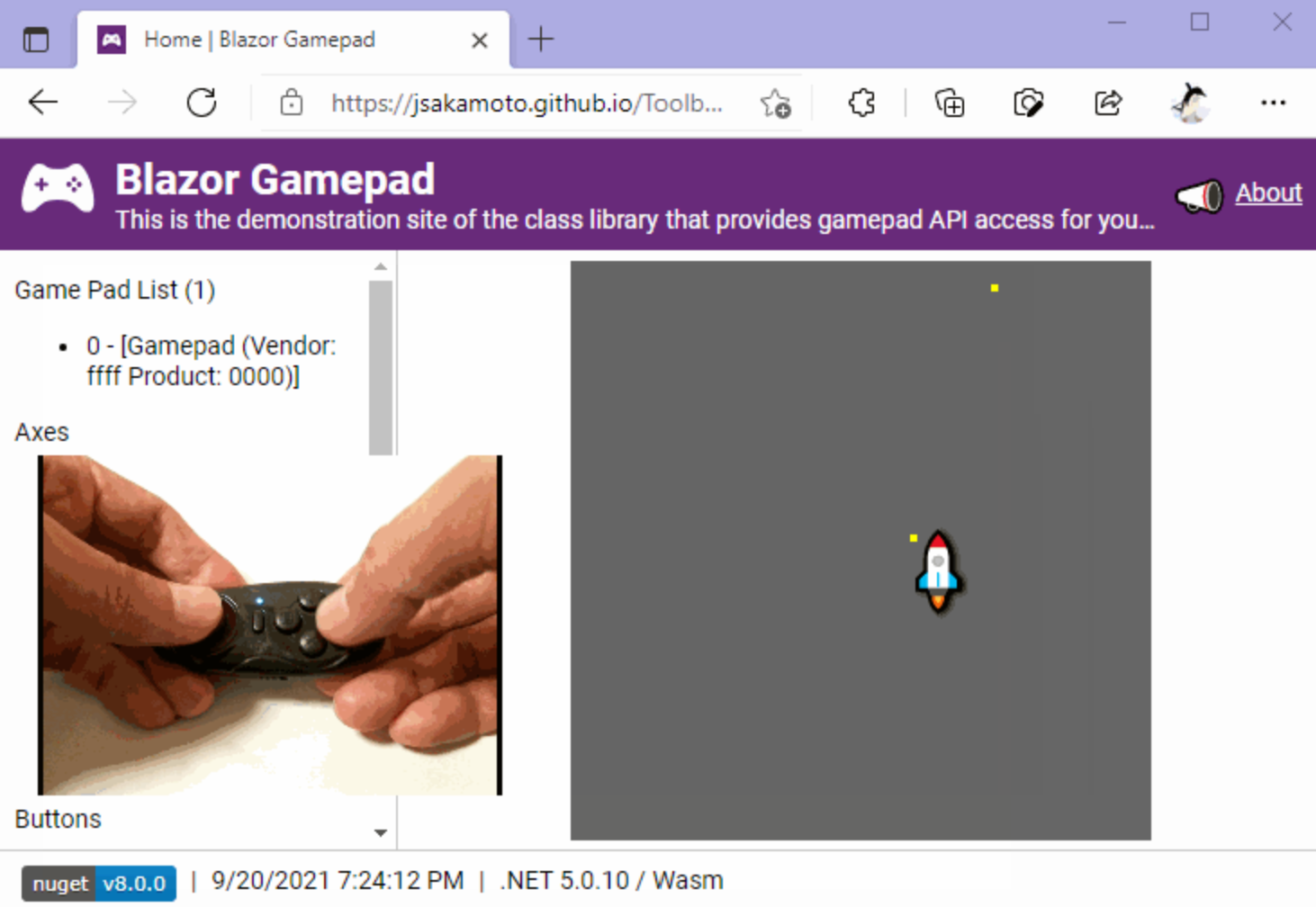Click the rocket in the game canvas
1316x907 pixels.
(x=938, y=571)
